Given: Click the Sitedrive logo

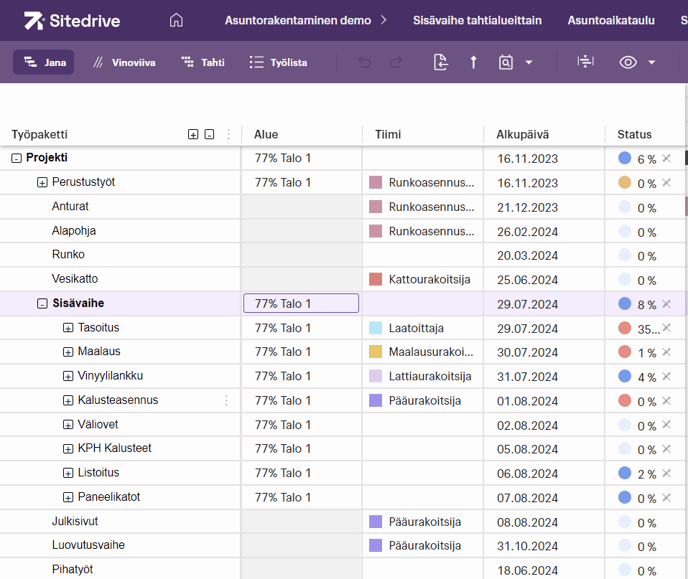Looking at the screenshot, I should click(x=72, y=21).
